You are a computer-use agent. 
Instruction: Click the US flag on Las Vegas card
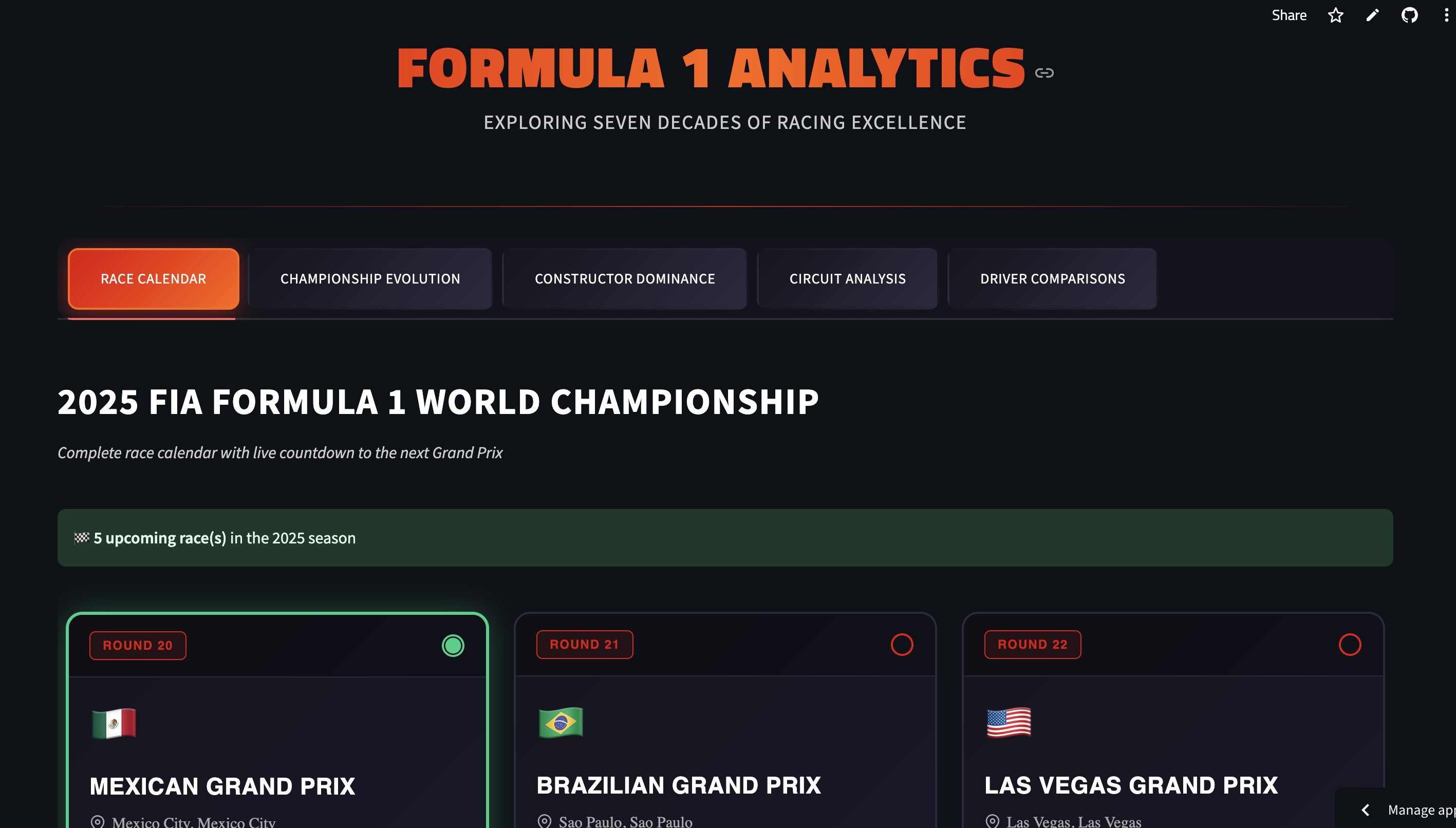click(1009, 723)
